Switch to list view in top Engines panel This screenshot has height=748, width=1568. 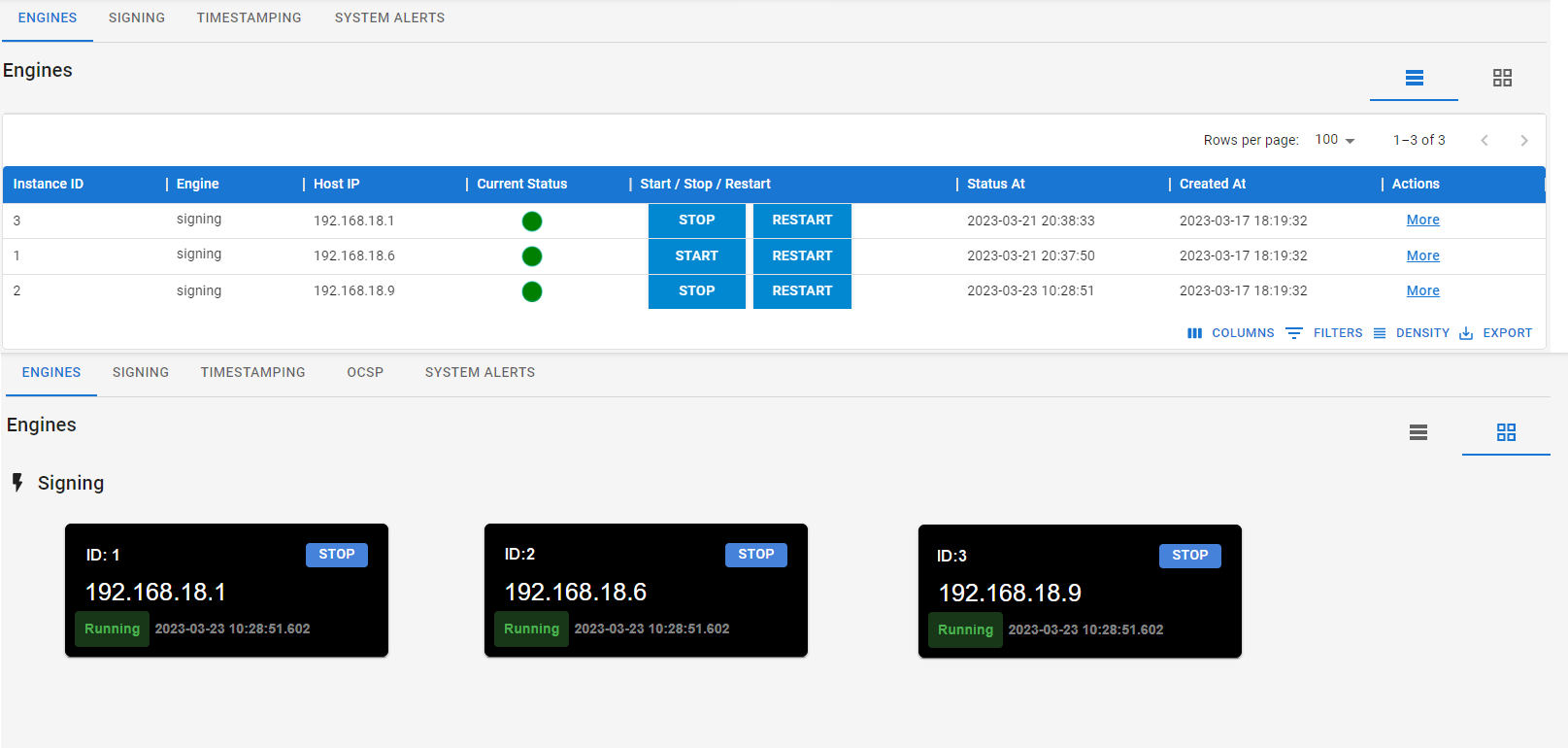pos(1414,78)
